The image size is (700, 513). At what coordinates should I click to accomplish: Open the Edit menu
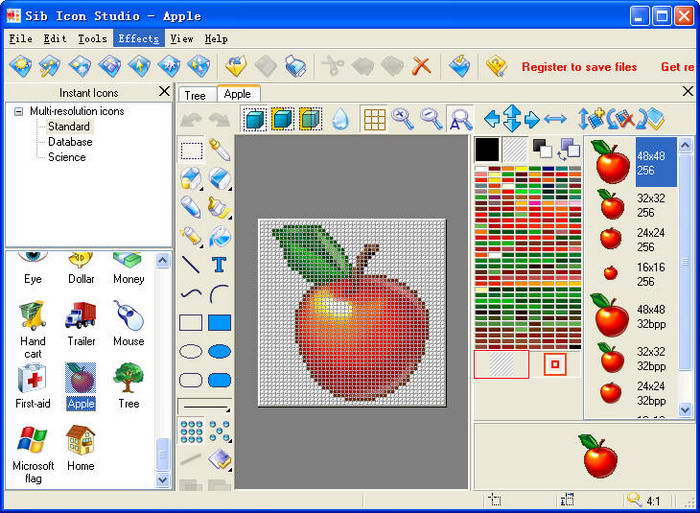pyautogui.click(x=55, y=39)
